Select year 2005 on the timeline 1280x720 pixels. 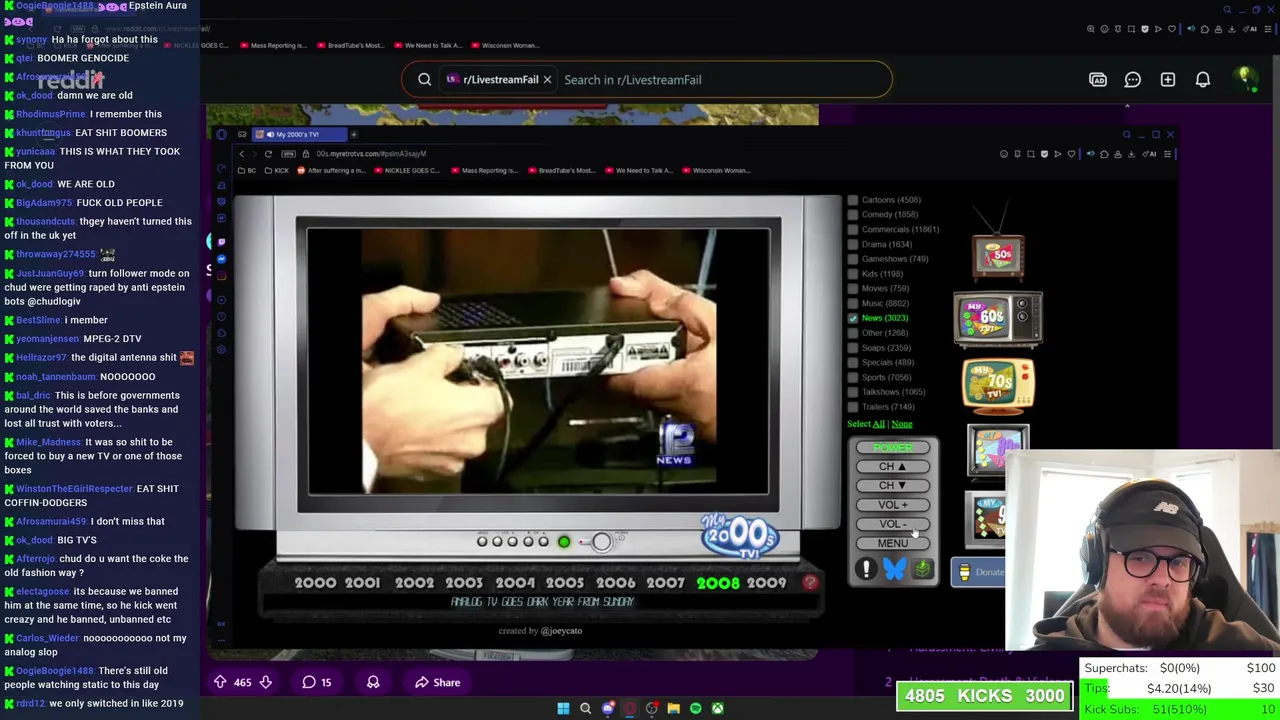tap(565, 583)
